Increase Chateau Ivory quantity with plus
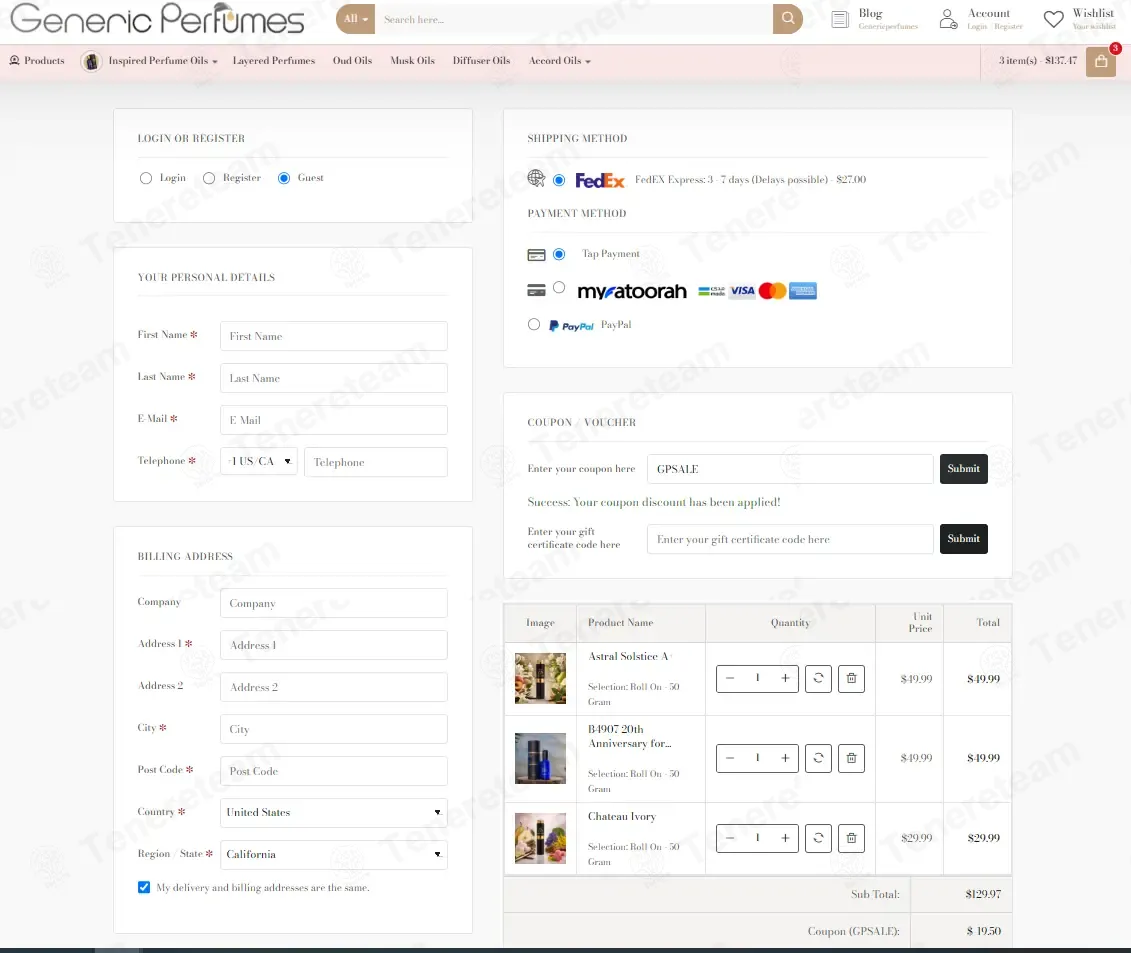Image resolution: width=1131 pixels, height=953 pixels. pos(785,838)
